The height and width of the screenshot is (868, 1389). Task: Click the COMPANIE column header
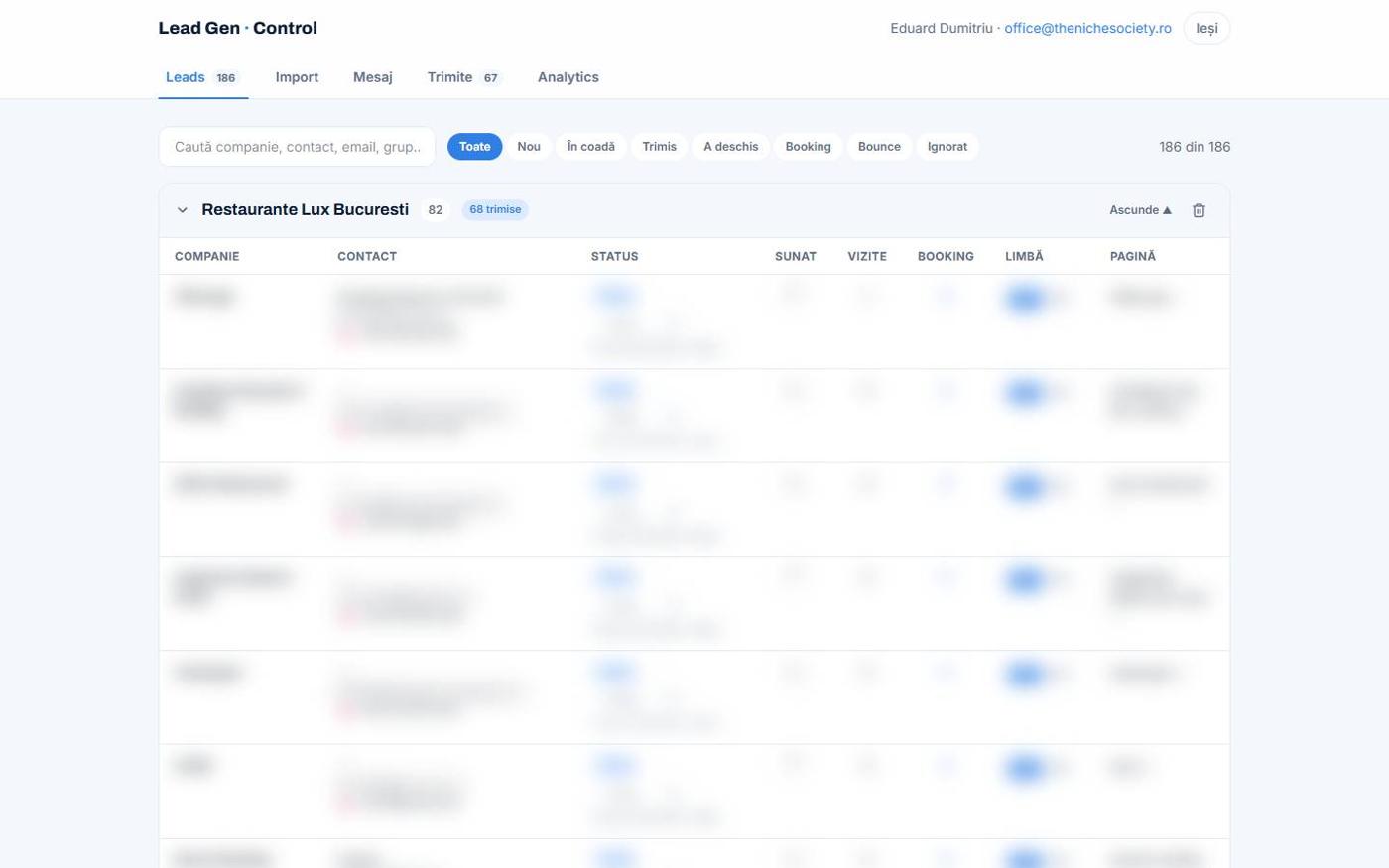tap(206, 256)
